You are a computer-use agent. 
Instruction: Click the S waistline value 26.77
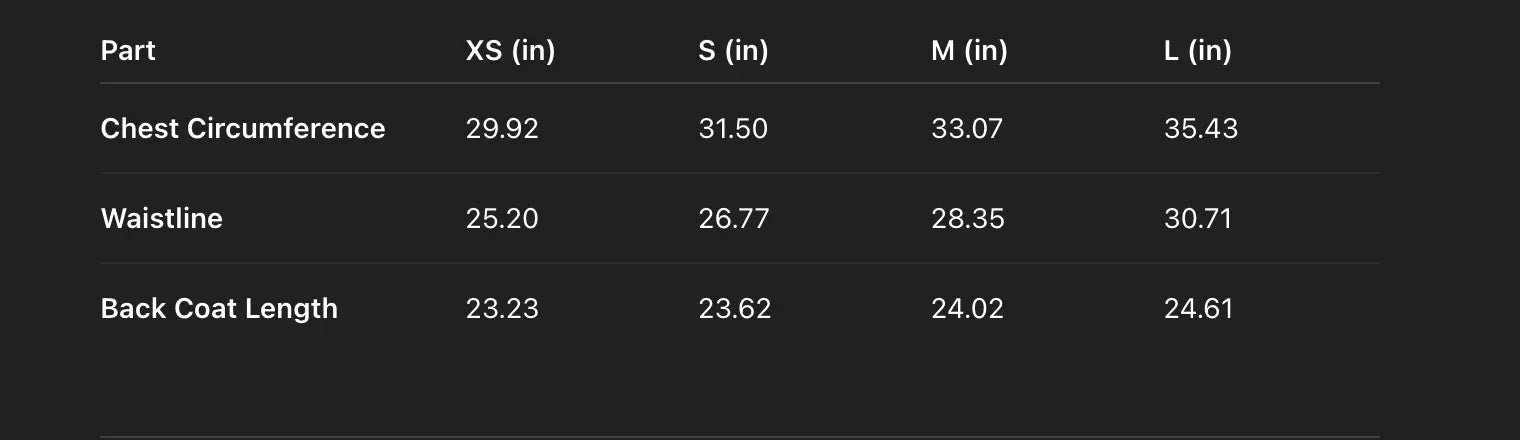coord(734,219)
